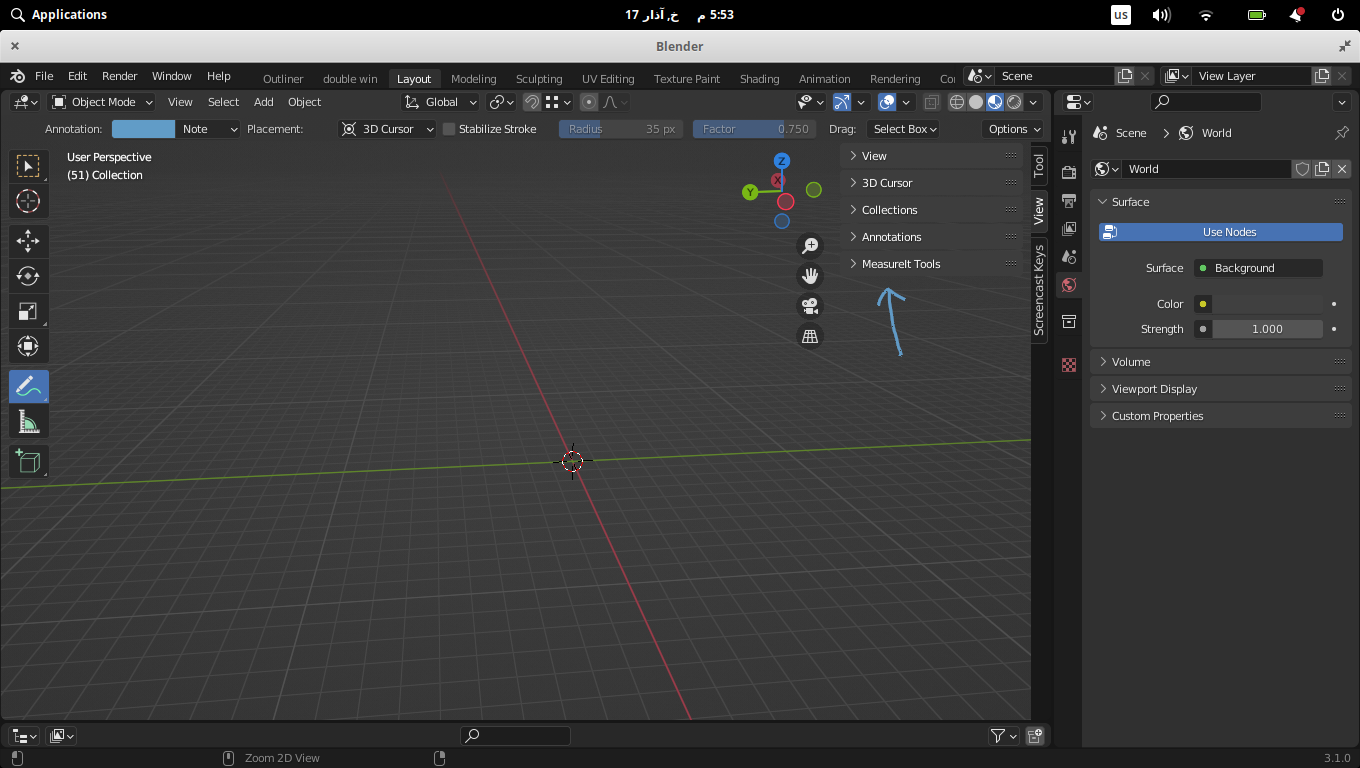
Task: Open the World properties tab
Action: (1069, 285)
